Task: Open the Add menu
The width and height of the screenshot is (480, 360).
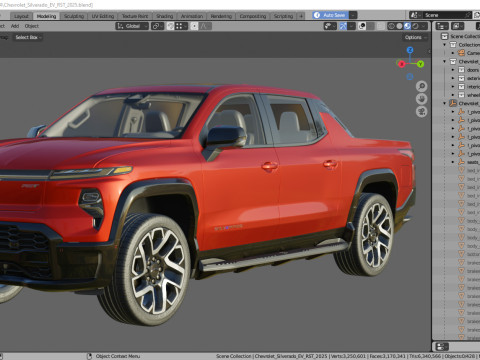Action: pos(15,26)
